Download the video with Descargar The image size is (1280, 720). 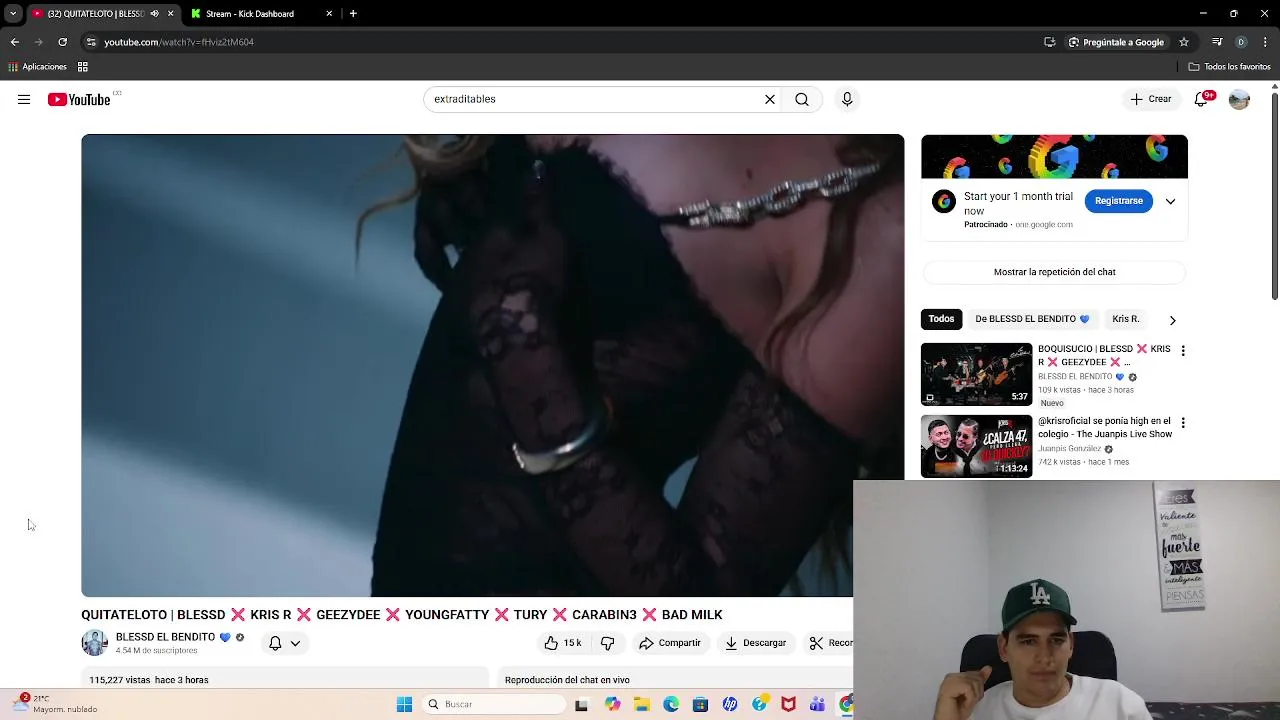(x=756, y=643)
